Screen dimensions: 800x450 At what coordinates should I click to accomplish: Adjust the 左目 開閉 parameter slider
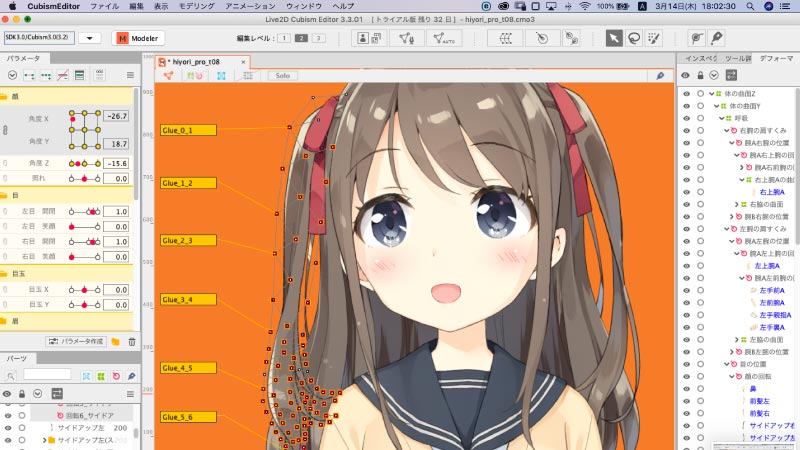85,211
